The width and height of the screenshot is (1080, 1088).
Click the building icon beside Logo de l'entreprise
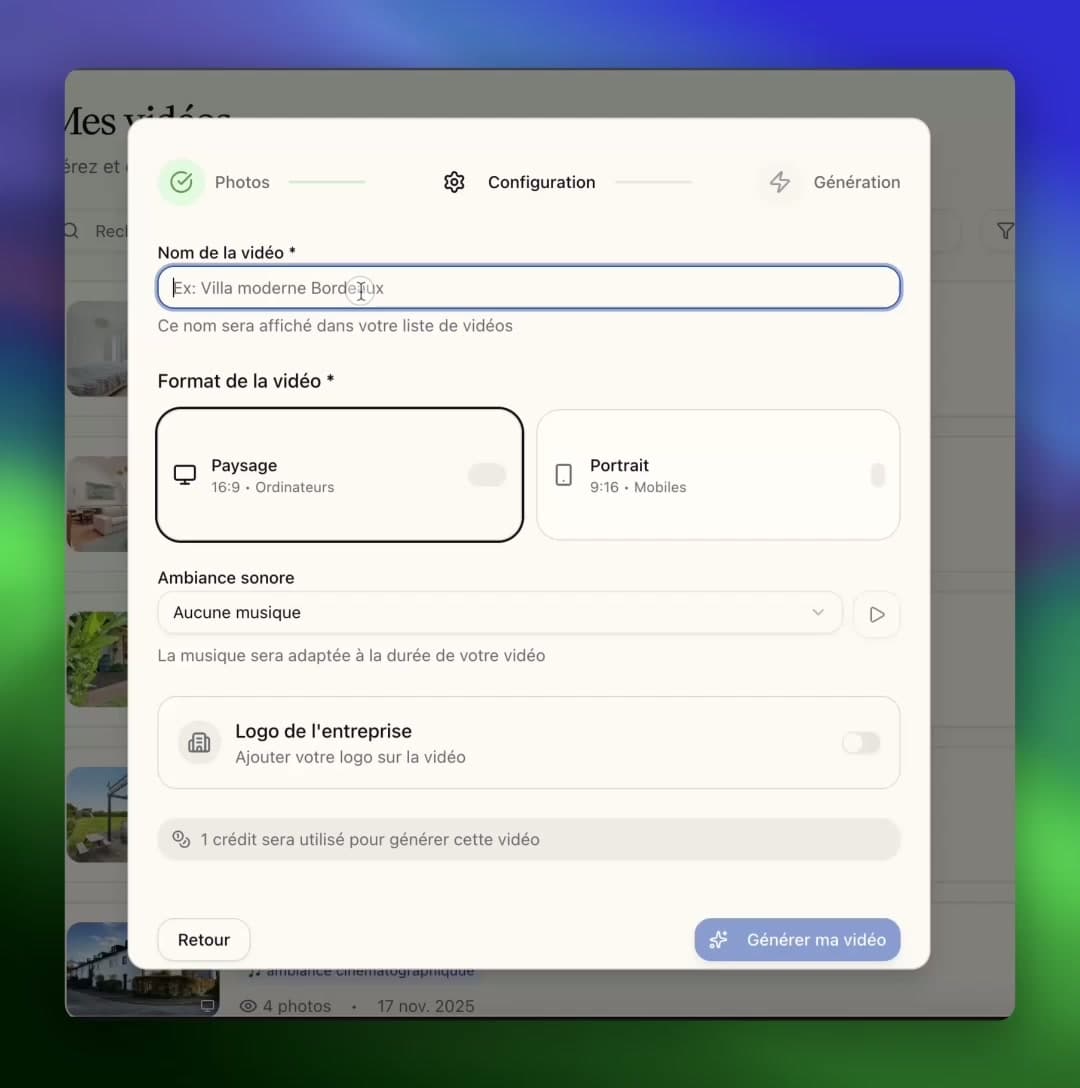pyautogui.click(x=198, y=742)
